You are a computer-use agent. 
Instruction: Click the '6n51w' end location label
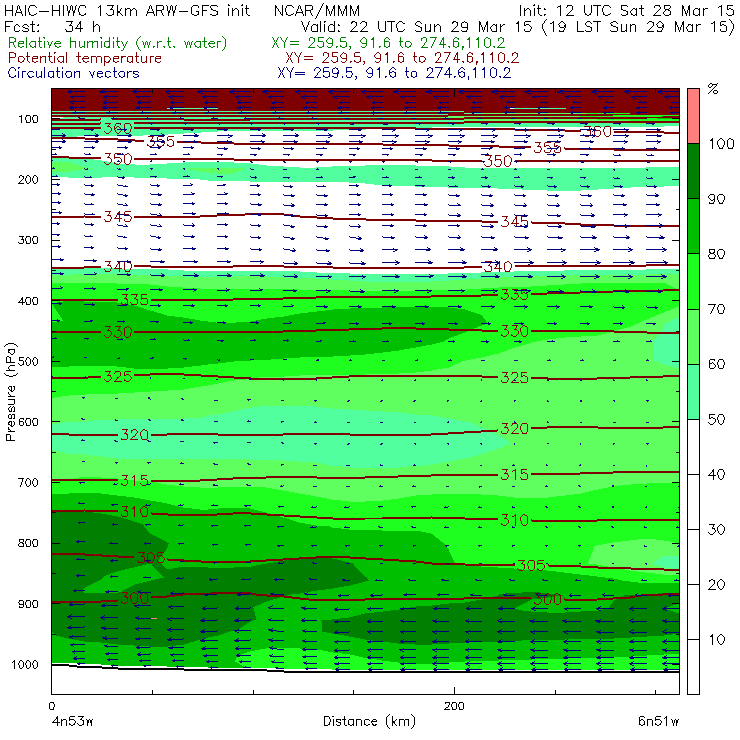[x=658, y=721]
